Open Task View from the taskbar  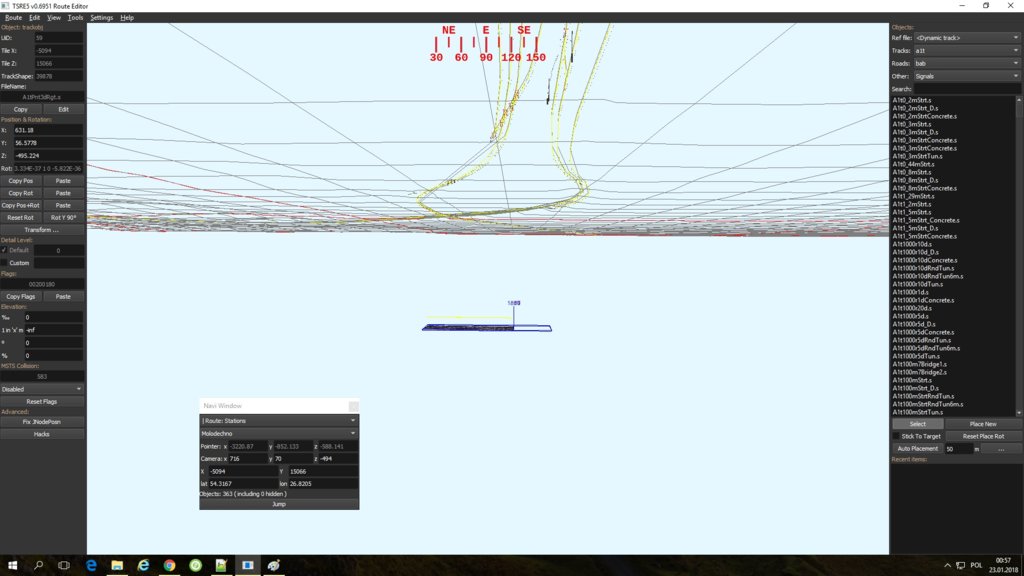[x=65, y=565]
